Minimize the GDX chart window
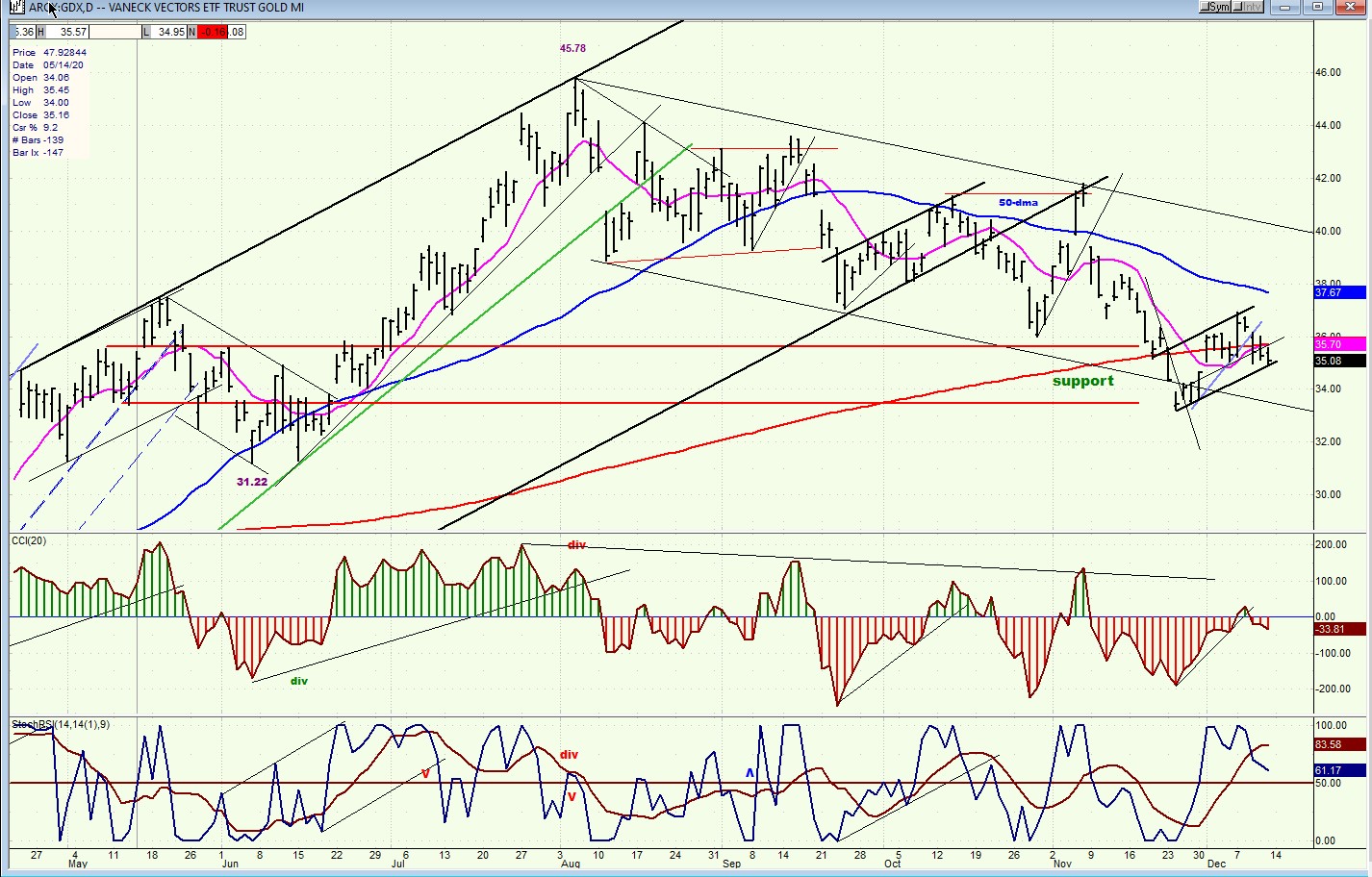This screenshot has height=877, width=1372. pos(1284,8)
